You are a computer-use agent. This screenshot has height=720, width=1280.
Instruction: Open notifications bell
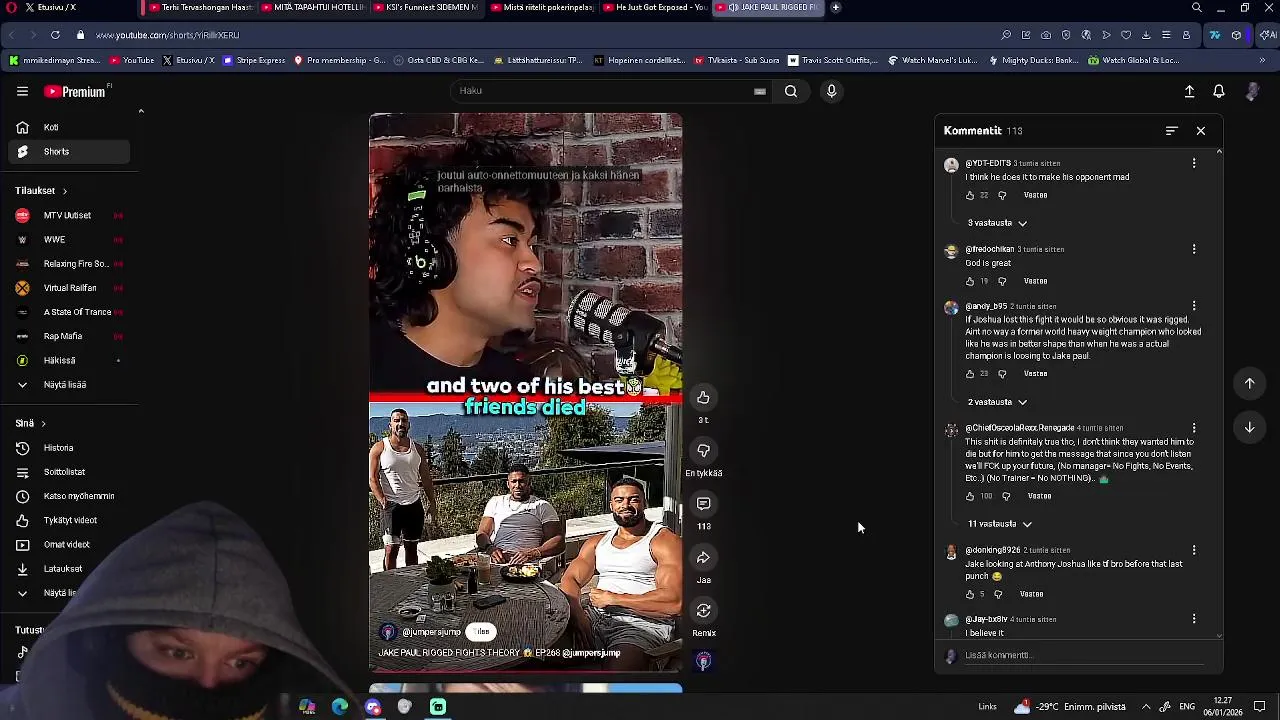[x=1219, y=91]
